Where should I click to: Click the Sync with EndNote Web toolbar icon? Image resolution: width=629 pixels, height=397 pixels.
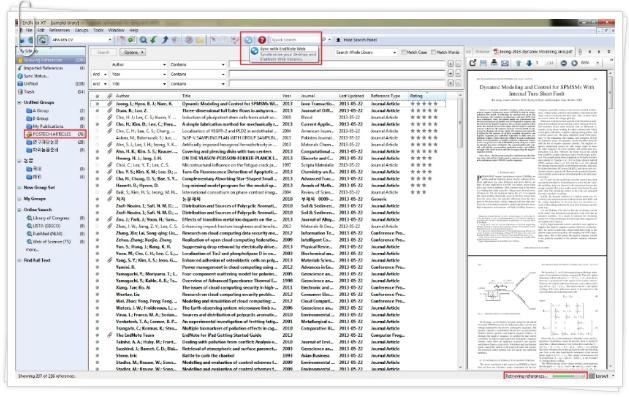click(248, 40)
